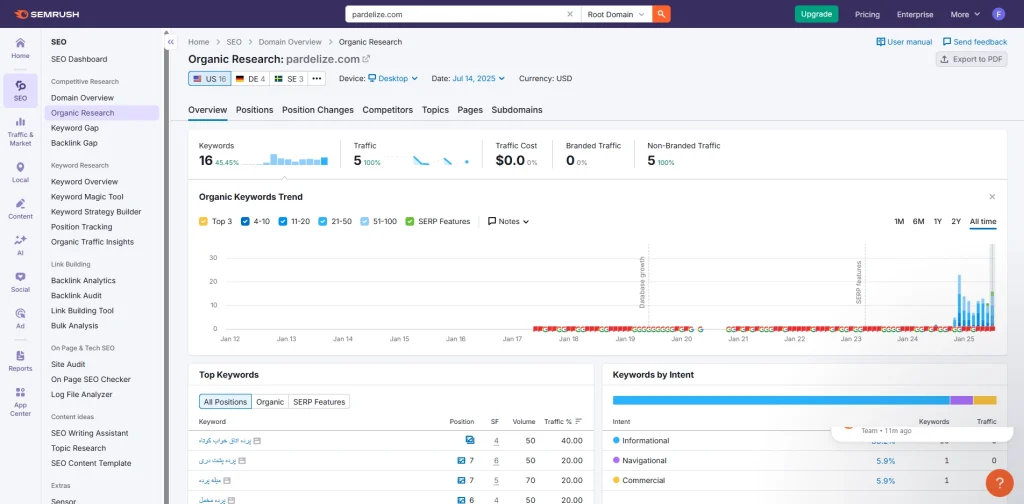The width and height of the screenshot is (1024, 504).
Task: Click Send feedback link
Action: (x=975, y=42)
